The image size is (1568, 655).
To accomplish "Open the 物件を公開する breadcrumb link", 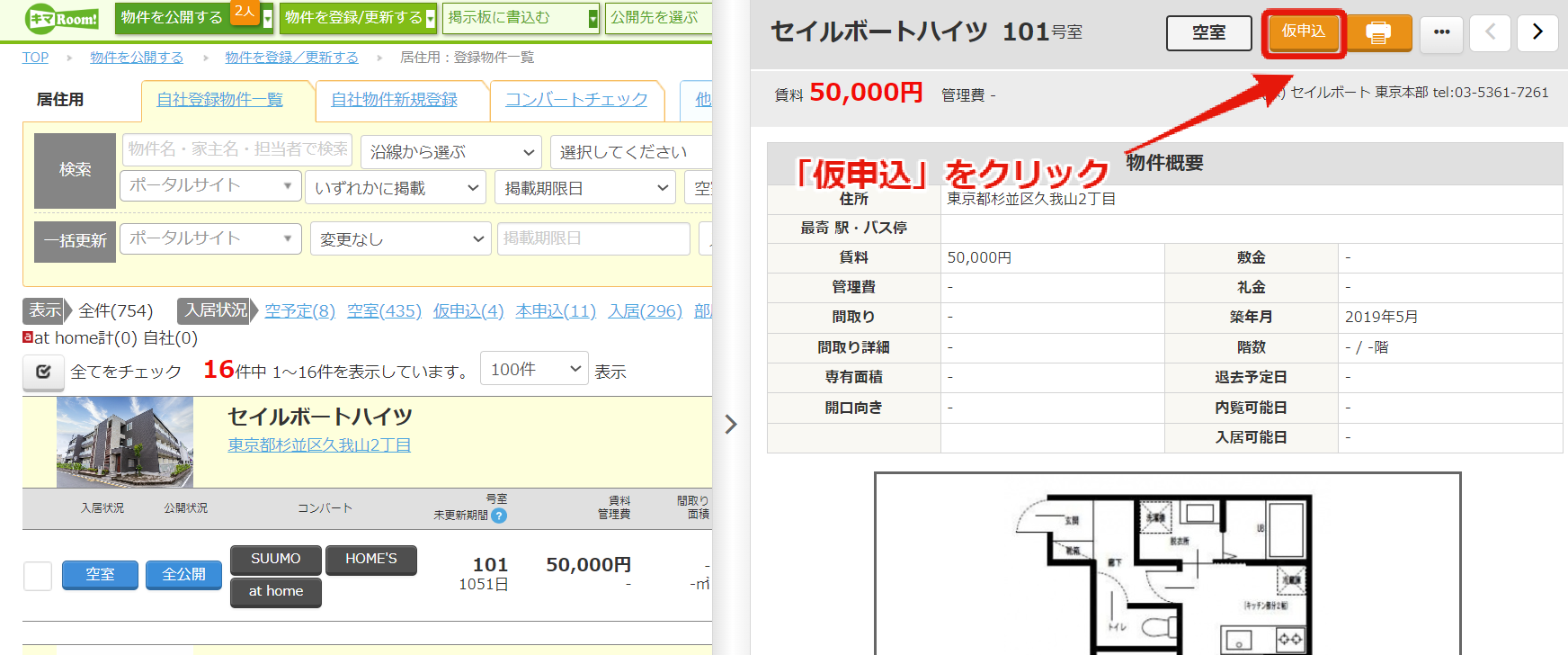I will click(x=137, y=57).
